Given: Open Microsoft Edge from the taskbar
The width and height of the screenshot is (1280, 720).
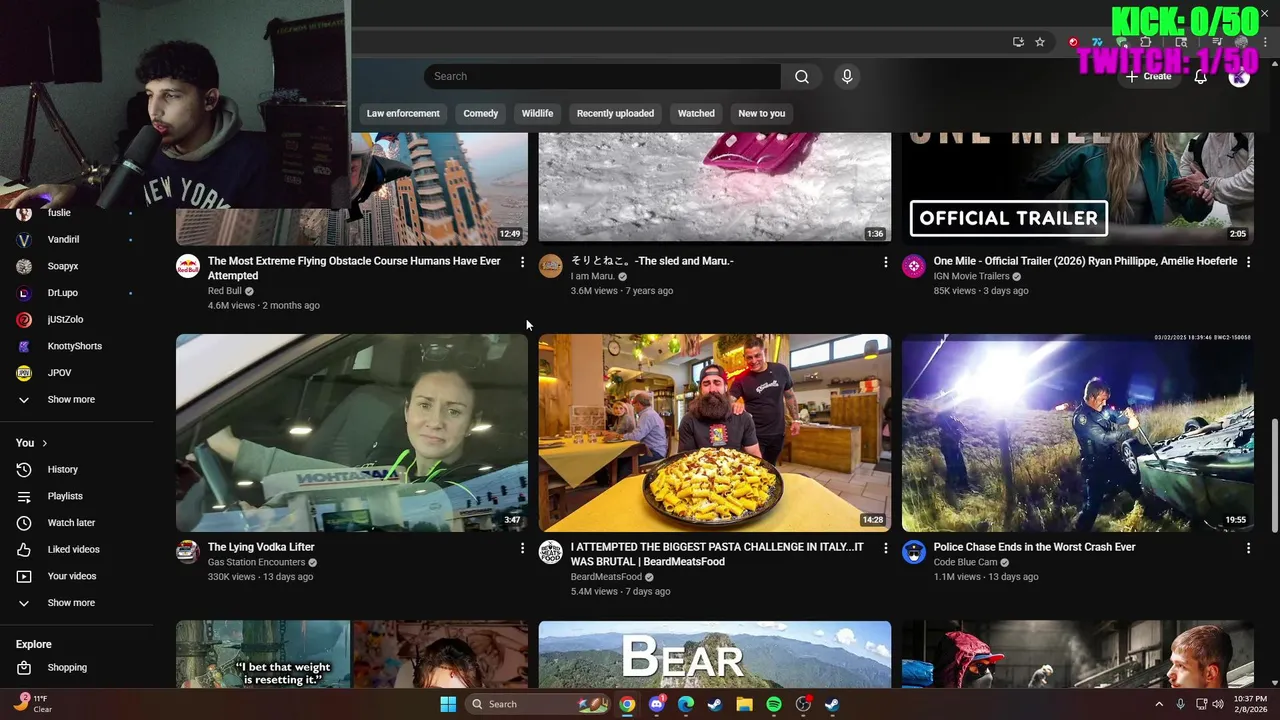Looking at the screenshot, I should [x=686, y=704].
